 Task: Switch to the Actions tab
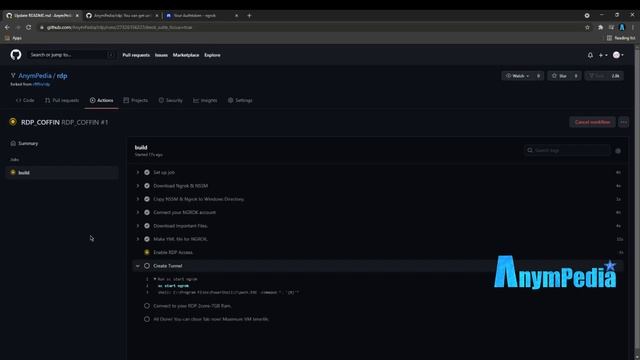[102, 100]
